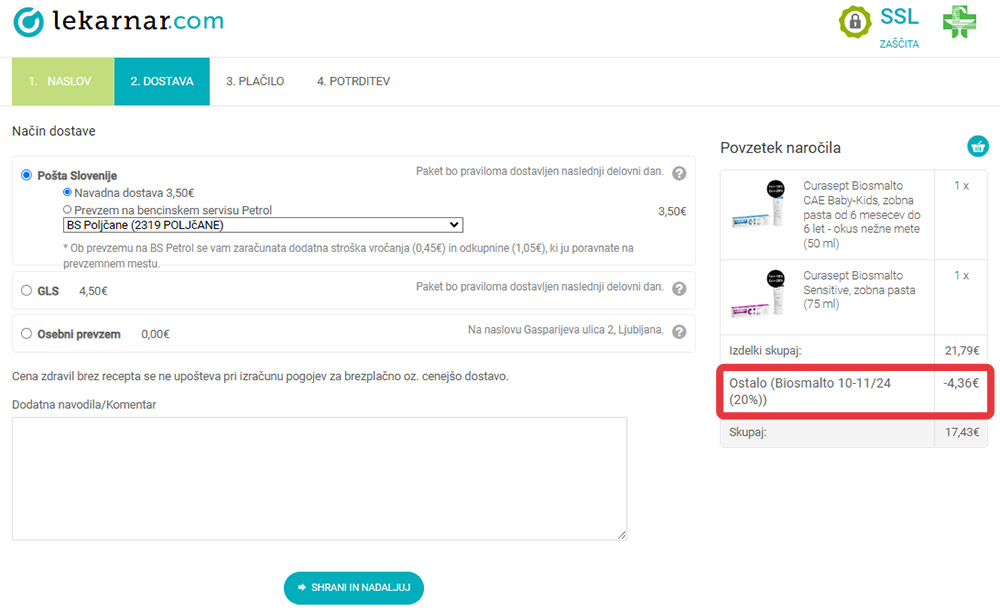Open the 4. Potrditev step tab

(x=353, y=82)
